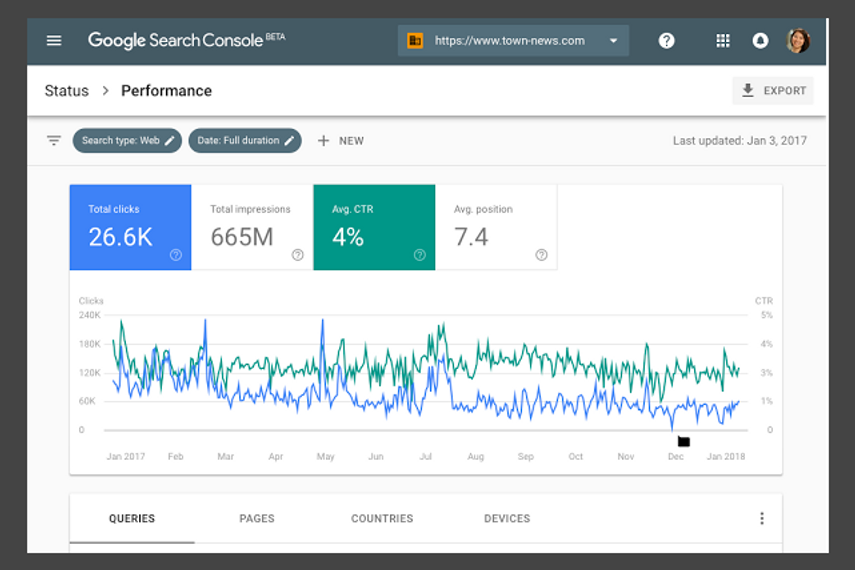Viewport: 855px width, 570px height.
Task: Open help icon on Avg. CTR card
Action: coord(420,255)
